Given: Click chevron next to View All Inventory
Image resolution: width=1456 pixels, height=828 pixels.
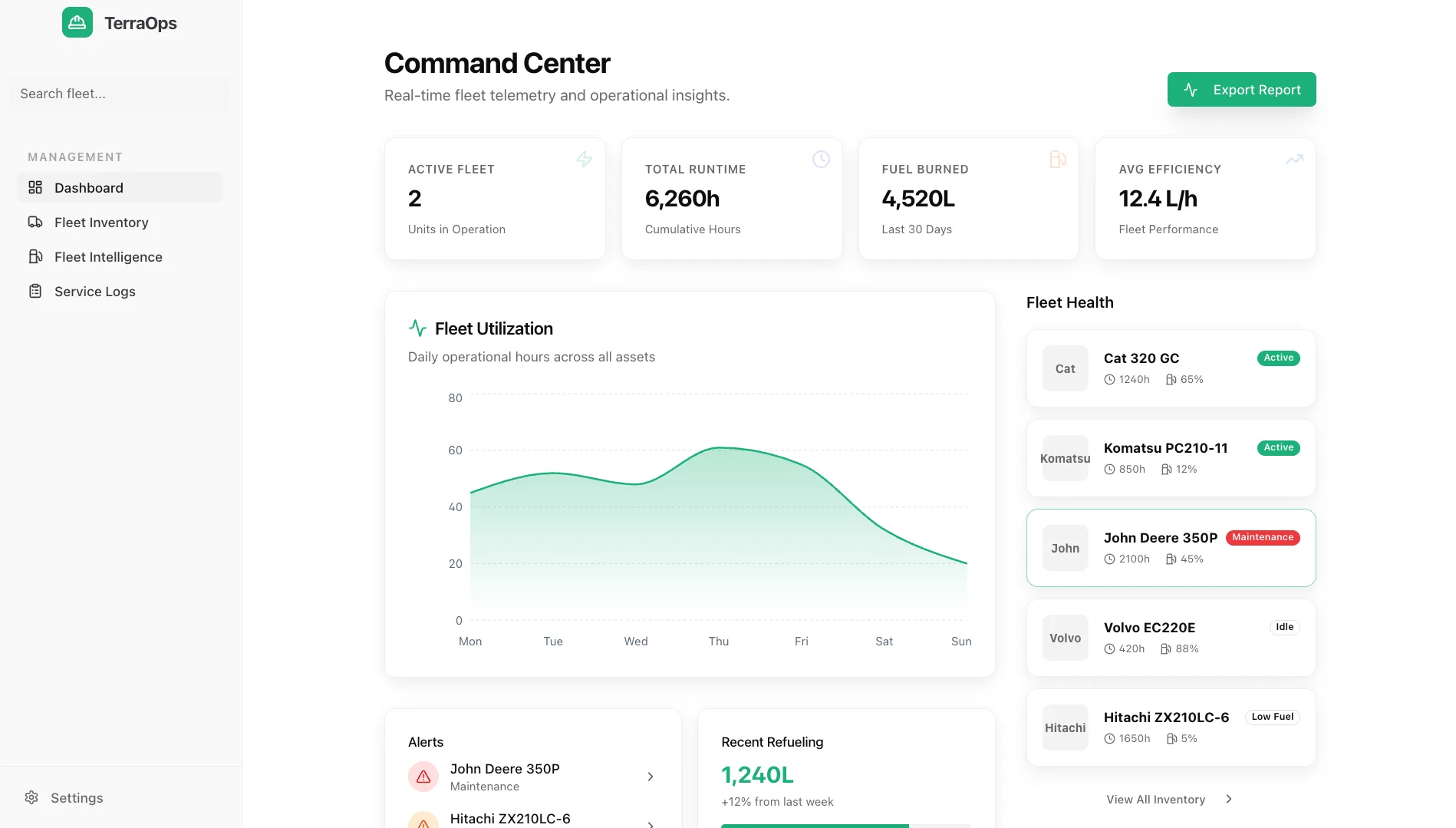Looking at the screenshot, I should click(x=1229, y=799).
